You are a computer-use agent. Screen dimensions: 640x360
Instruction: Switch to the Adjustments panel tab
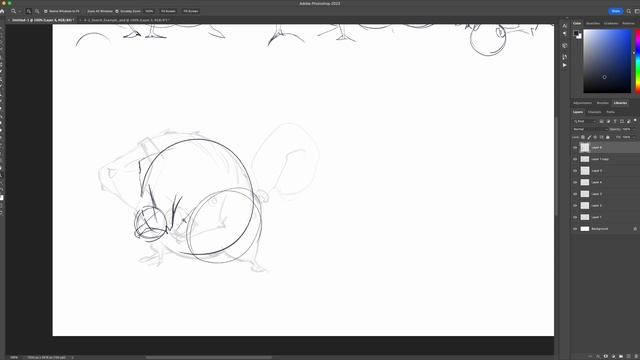click(582, 103)
